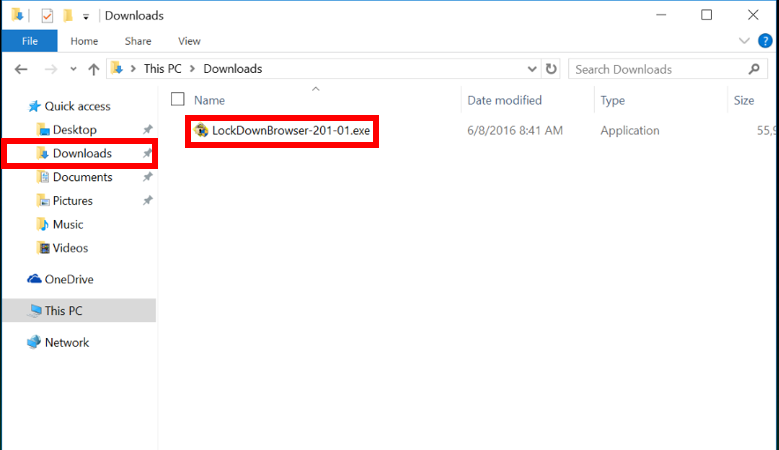Open the Home ribbon tab
The width and height of the screenshot is (779, 450).
[84, 41]
